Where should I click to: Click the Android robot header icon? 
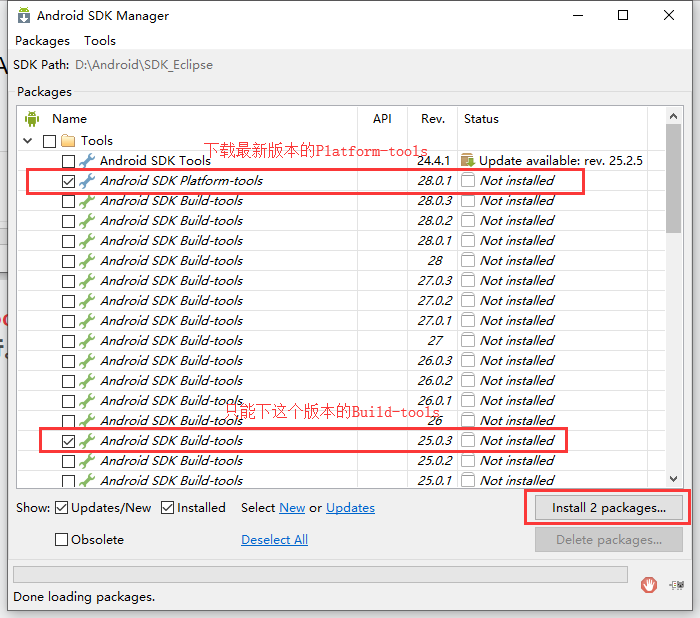coord(32,119)
